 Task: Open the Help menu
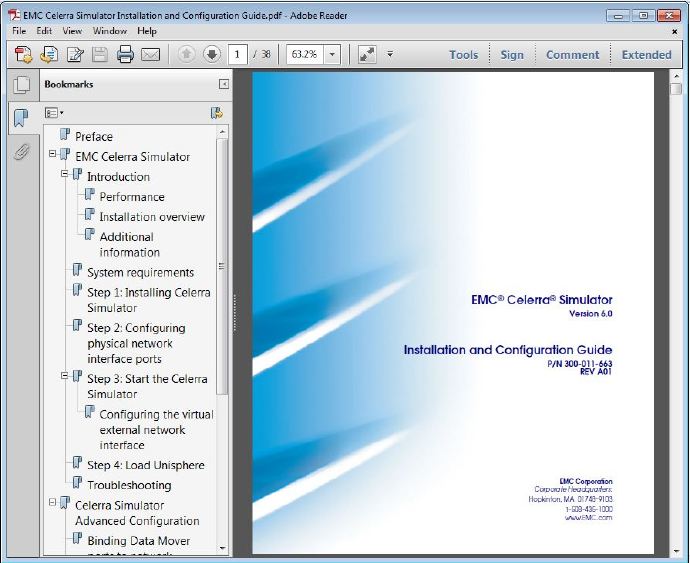[147, 31]
